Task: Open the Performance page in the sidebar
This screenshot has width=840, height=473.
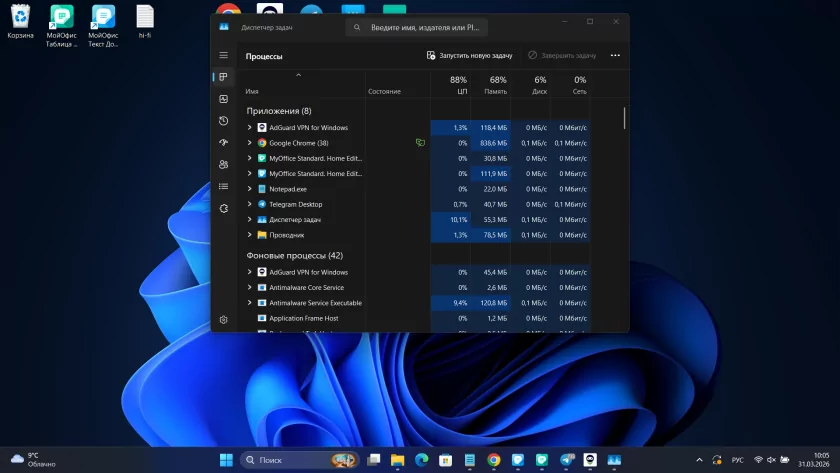Action: 223,99
